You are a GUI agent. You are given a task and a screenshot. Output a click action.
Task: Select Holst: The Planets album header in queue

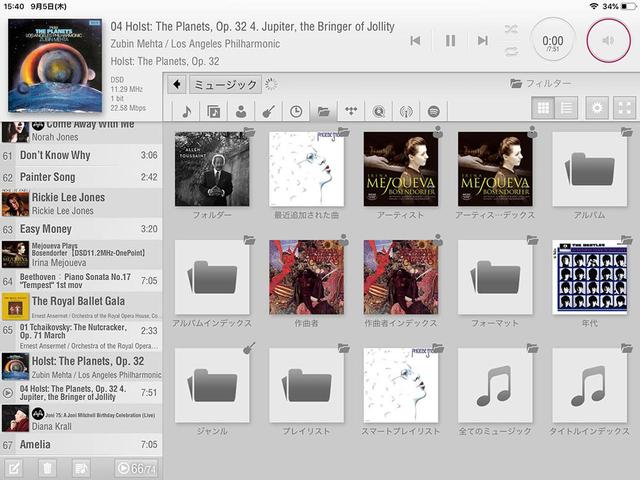click(x=81, y=367)
